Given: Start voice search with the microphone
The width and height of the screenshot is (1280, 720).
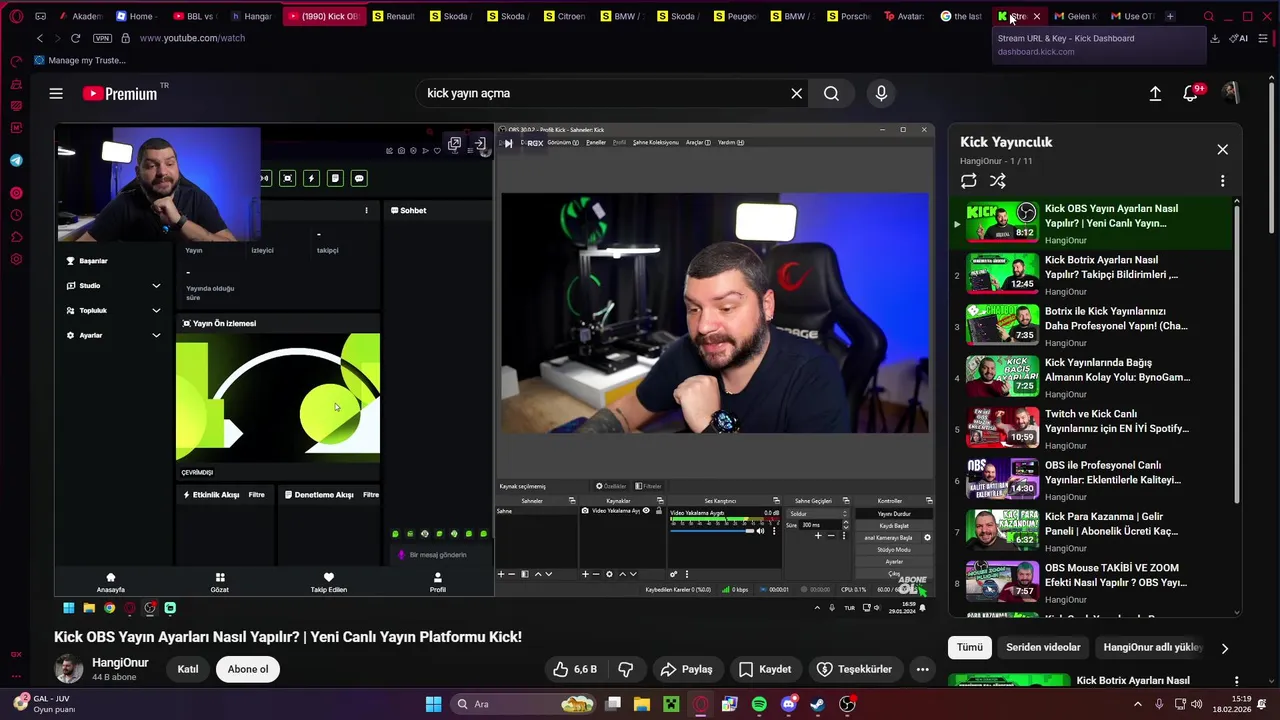Looking at the screenshot, I should tap(881, 93).
